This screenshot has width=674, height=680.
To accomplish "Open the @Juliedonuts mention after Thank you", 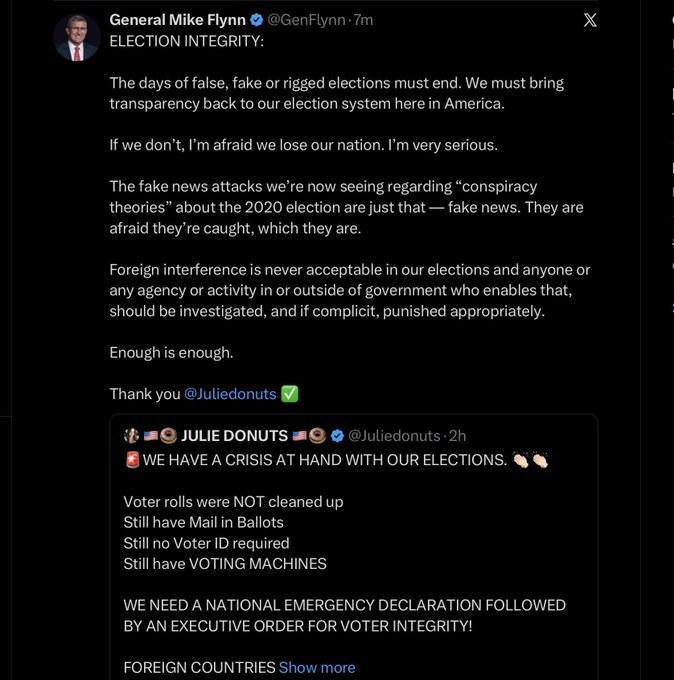I will pos(230,394).
